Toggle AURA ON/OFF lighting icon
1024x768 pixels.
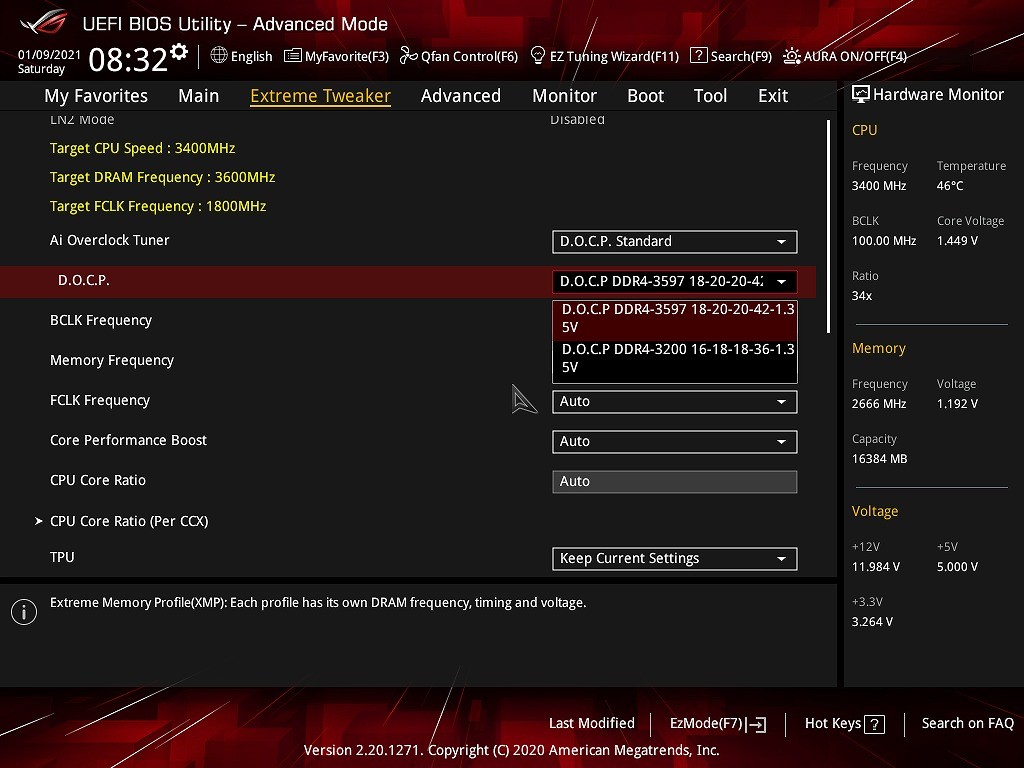click(792, 56)
